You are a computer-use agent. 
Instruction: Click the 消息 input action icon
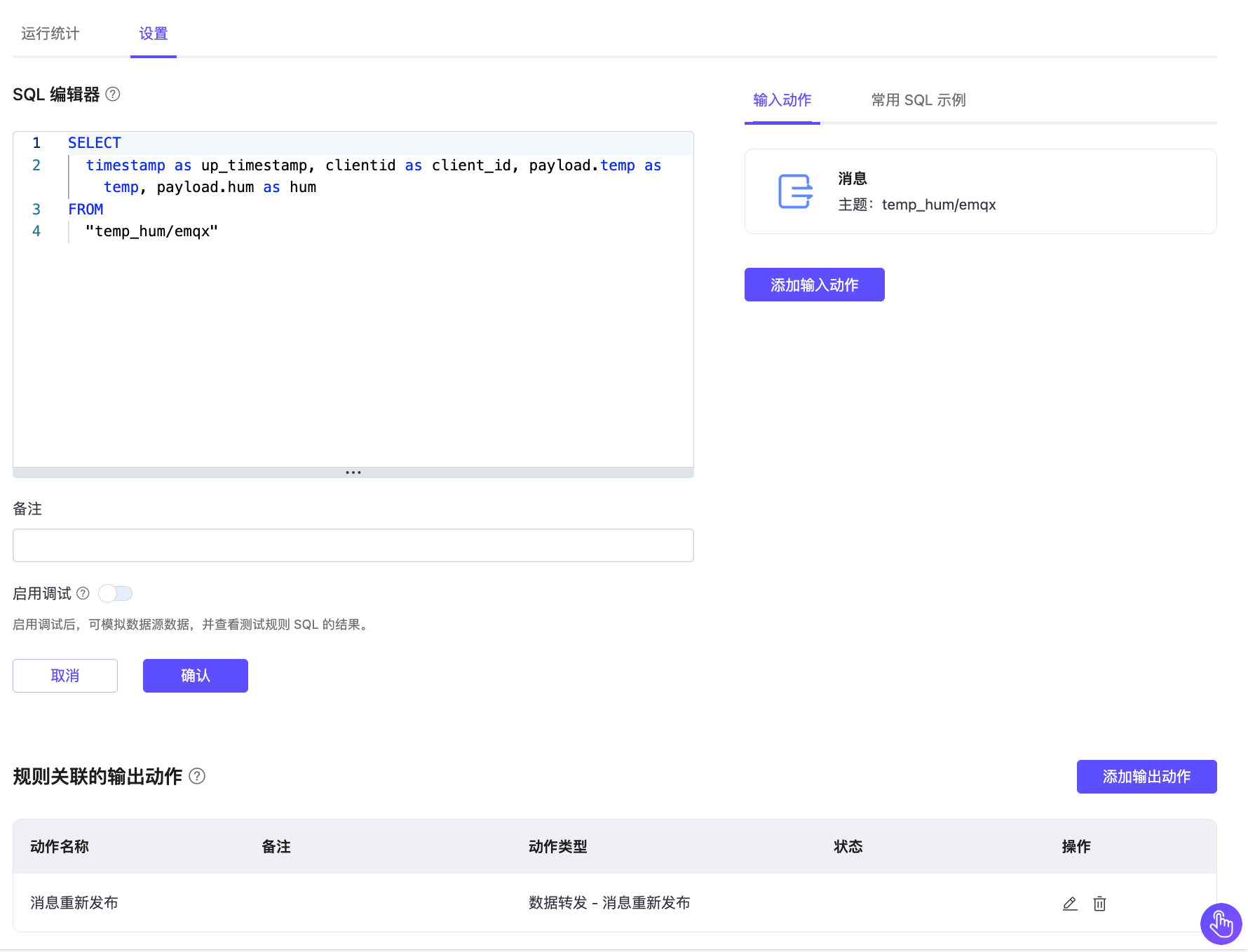click(x=795, y=191)
